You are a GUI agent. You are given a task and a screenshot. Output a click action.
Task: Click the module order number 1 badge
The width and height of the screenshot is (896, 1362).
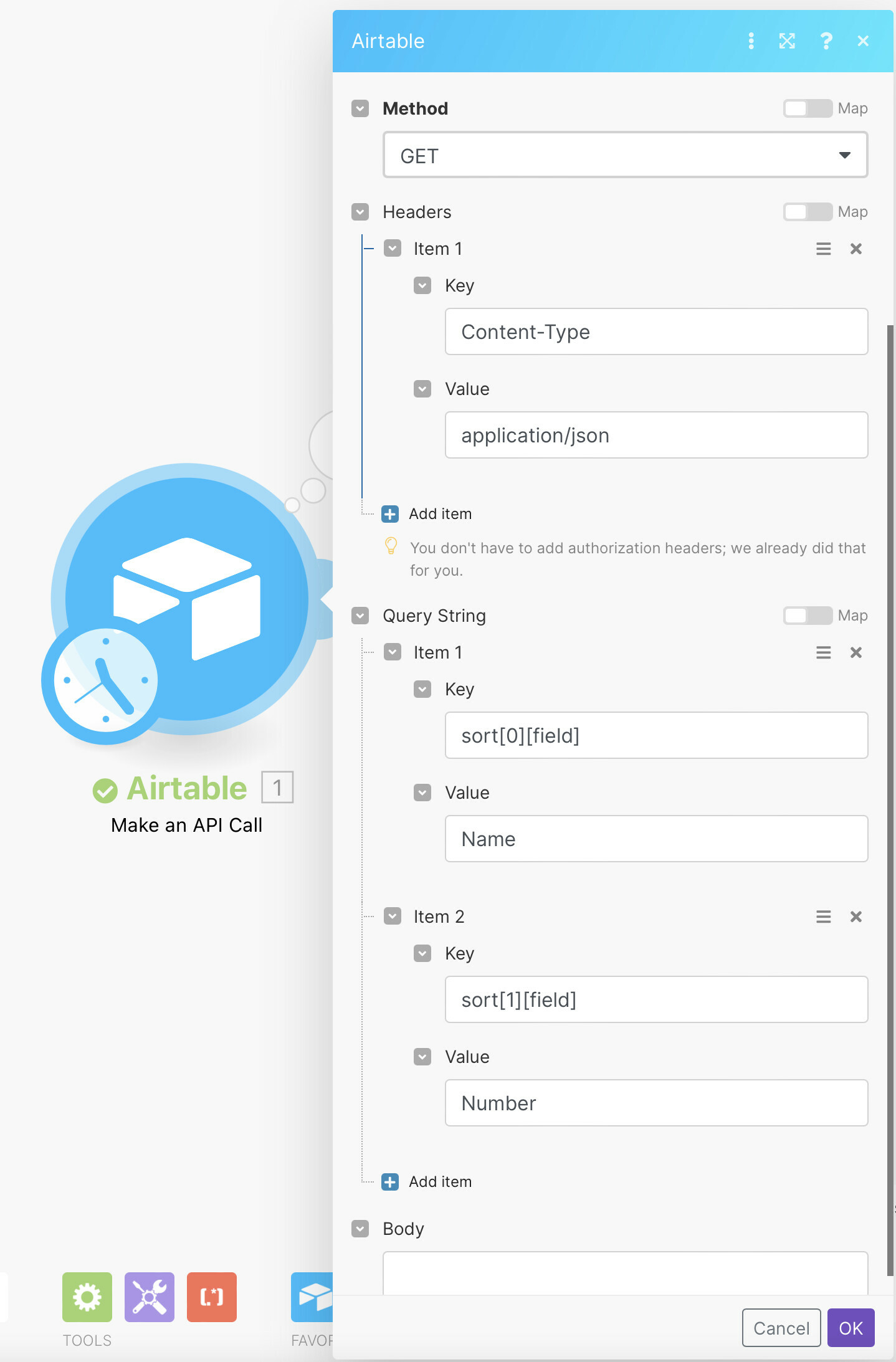tap(277, 788)
